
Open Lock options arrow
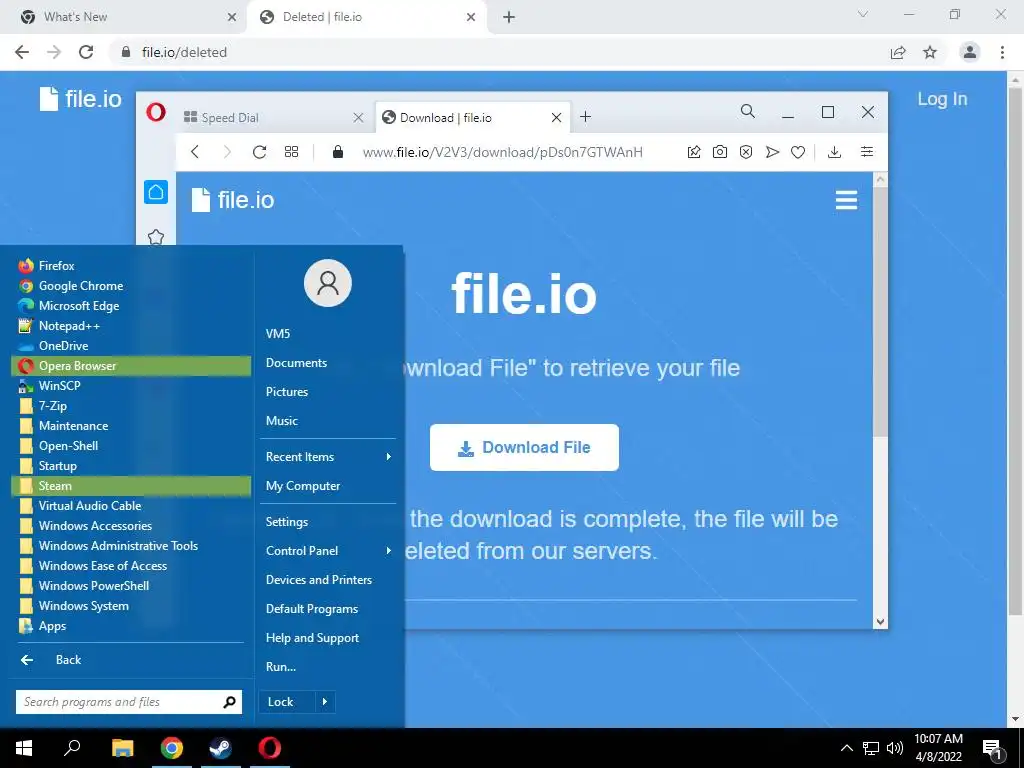(x=325, y=702)
